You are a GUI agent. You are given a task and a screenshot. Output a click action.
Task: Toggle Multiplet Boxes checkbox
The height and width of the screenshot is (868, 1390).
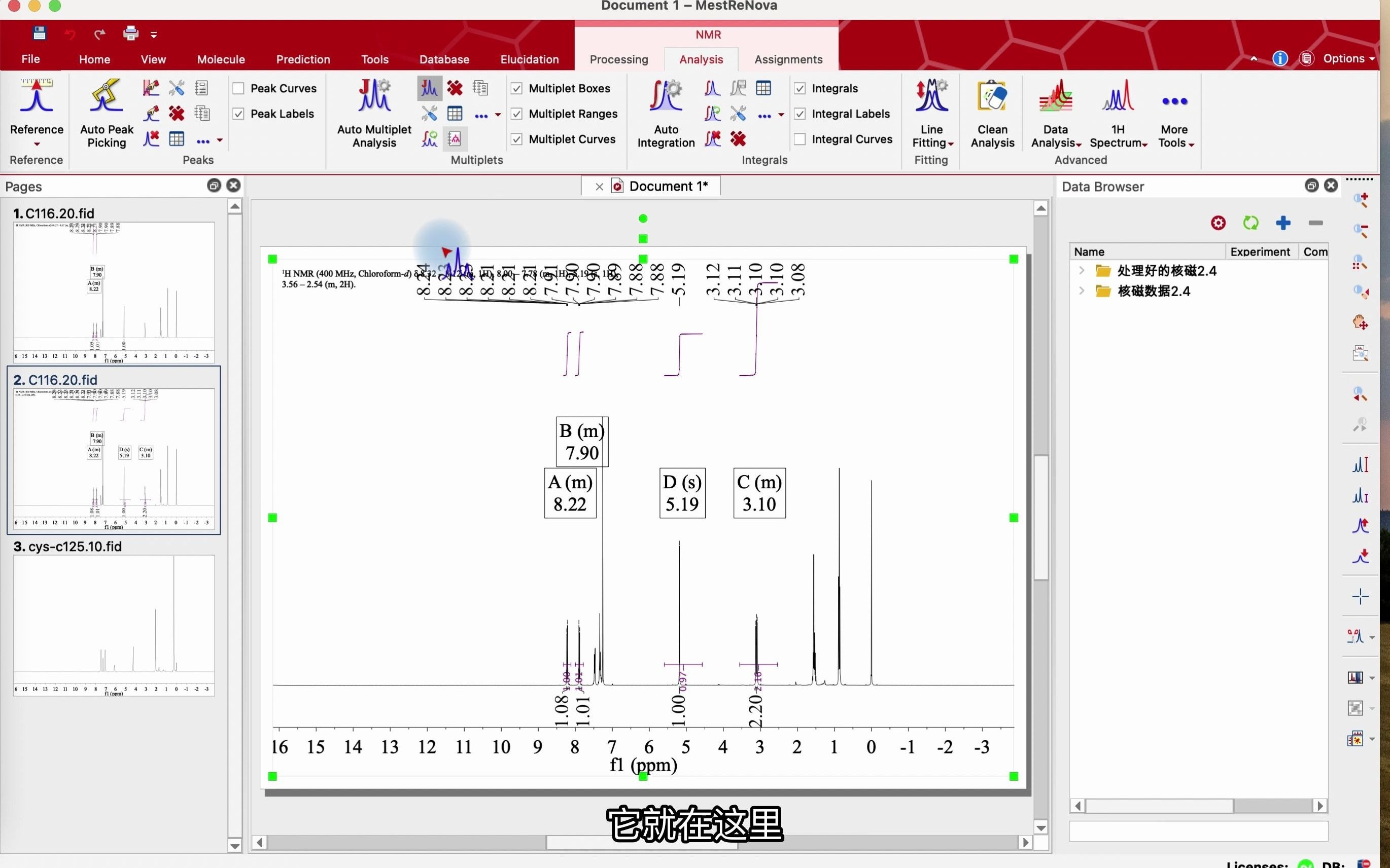516,88
